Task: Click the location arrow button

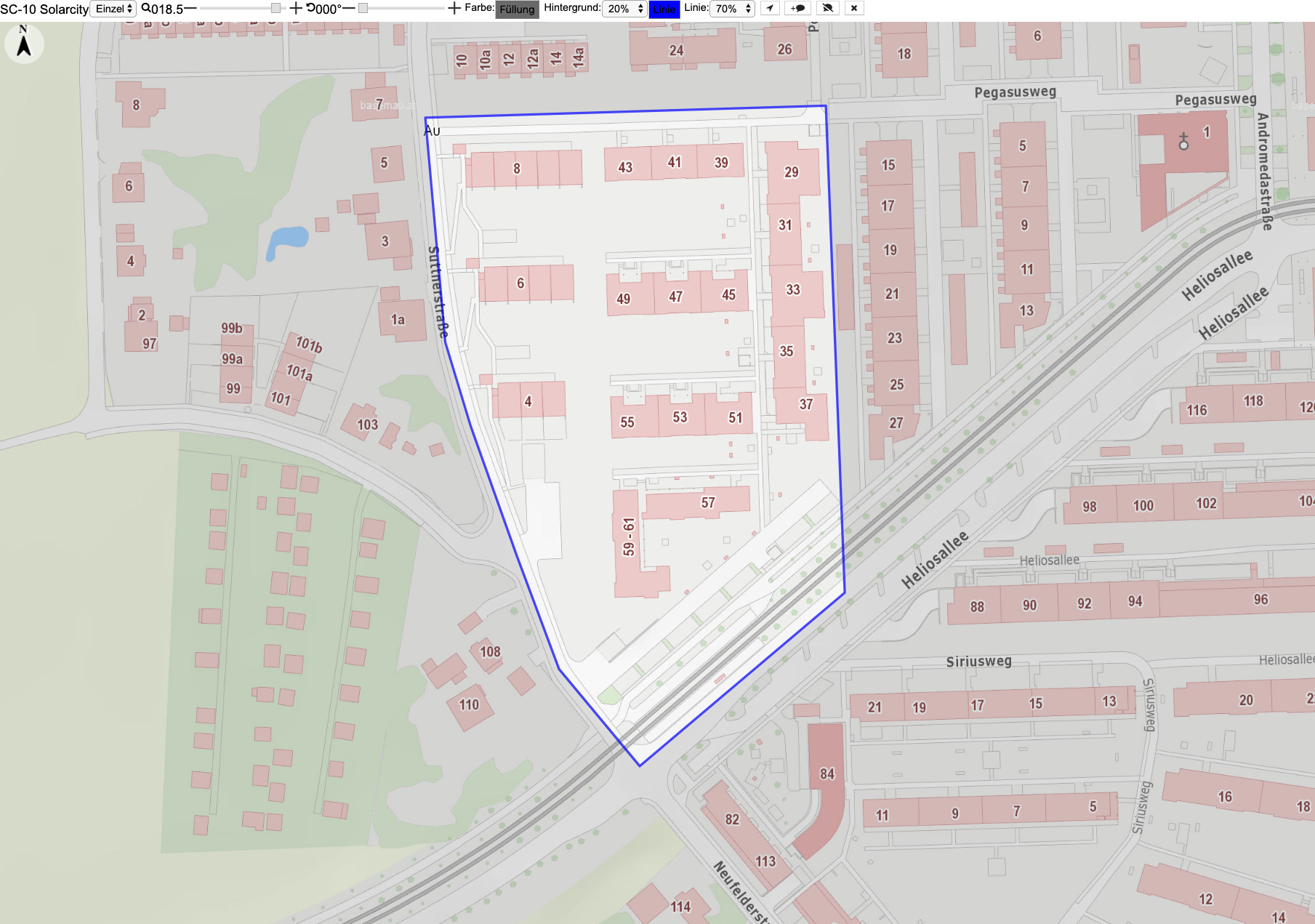Action: [x=770, y=9]
